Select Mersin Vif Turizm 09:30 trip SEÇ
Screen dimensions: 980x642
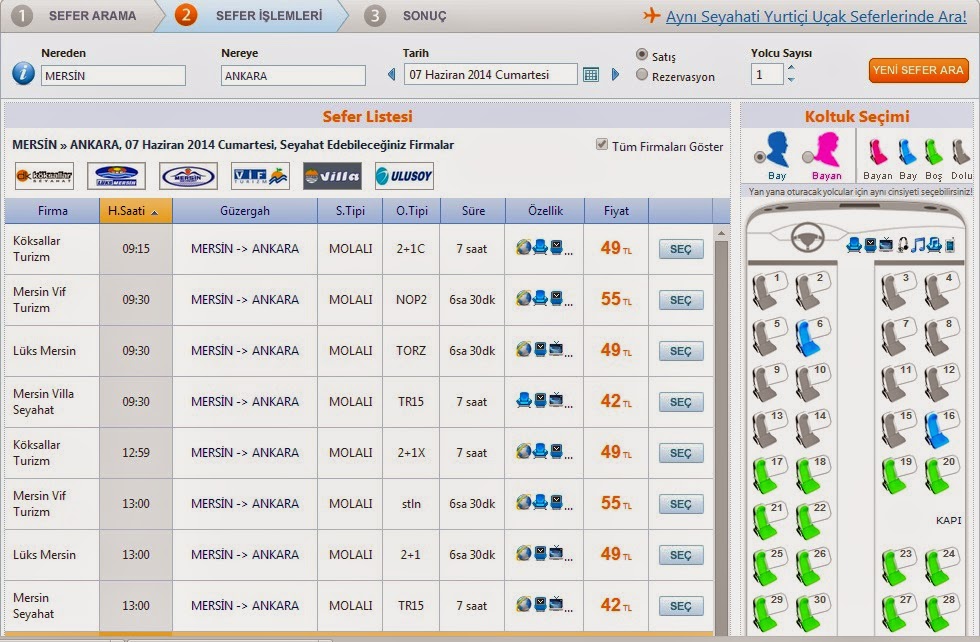click(681, 300)
